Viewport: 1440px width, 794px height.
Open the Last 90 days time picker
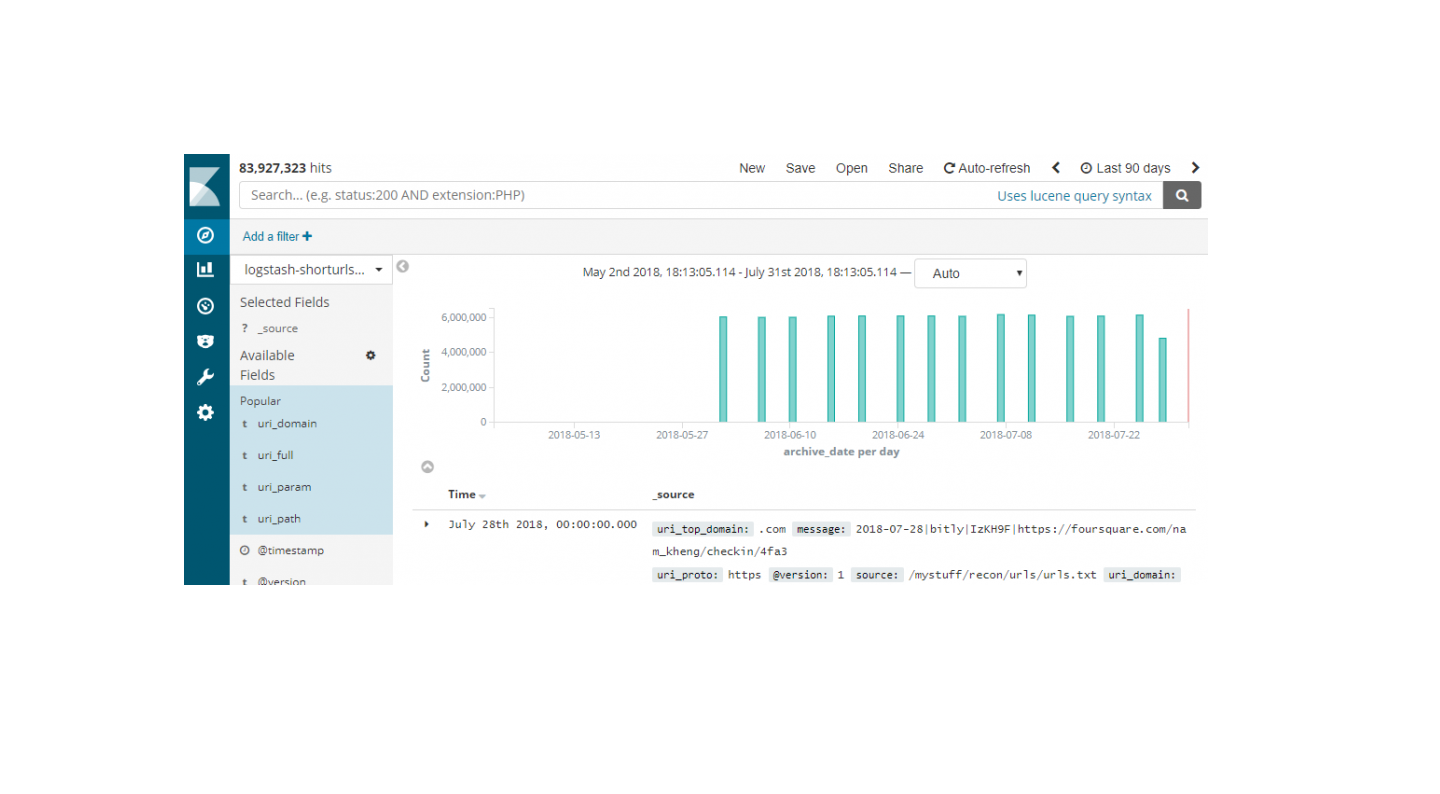1125,168
